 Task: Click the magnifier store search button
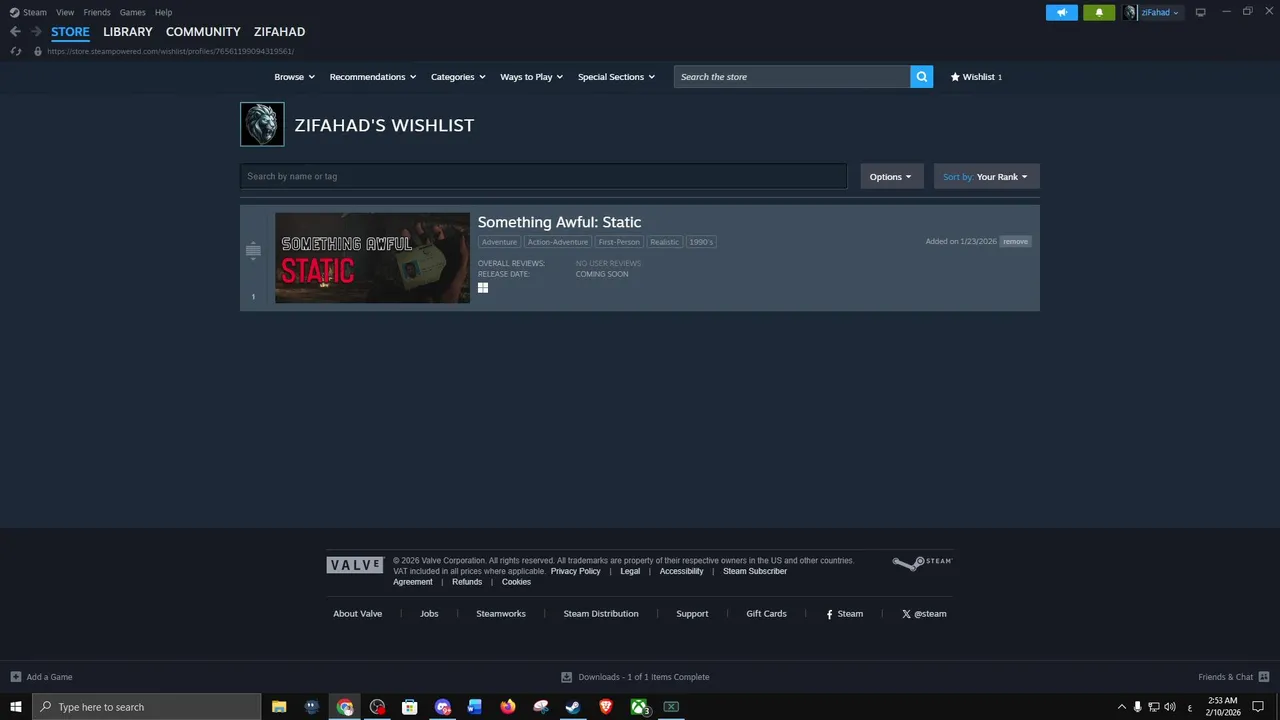922,77
